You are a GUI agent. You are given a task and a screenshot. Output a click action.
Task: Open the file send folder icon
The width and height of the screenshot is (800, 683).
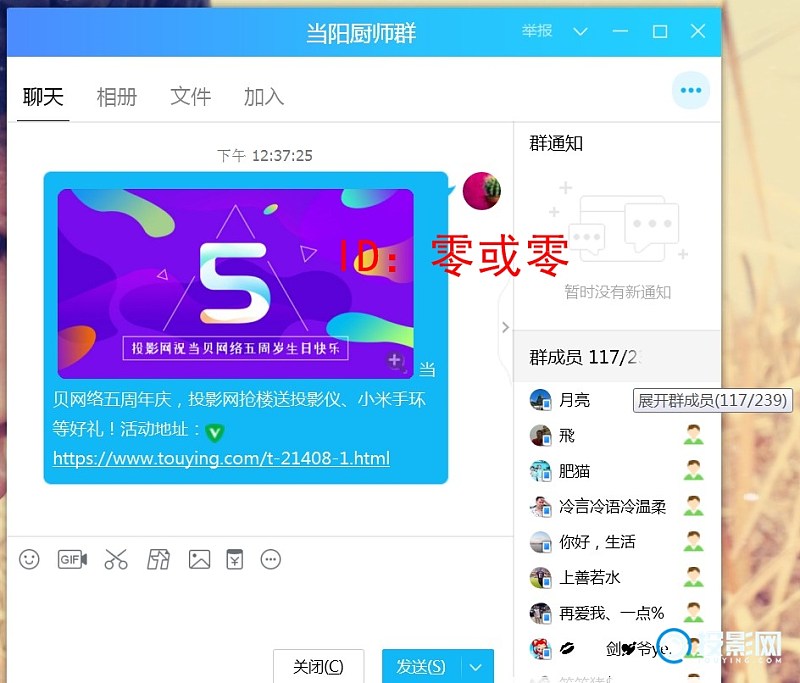click(x=158, y=560)
